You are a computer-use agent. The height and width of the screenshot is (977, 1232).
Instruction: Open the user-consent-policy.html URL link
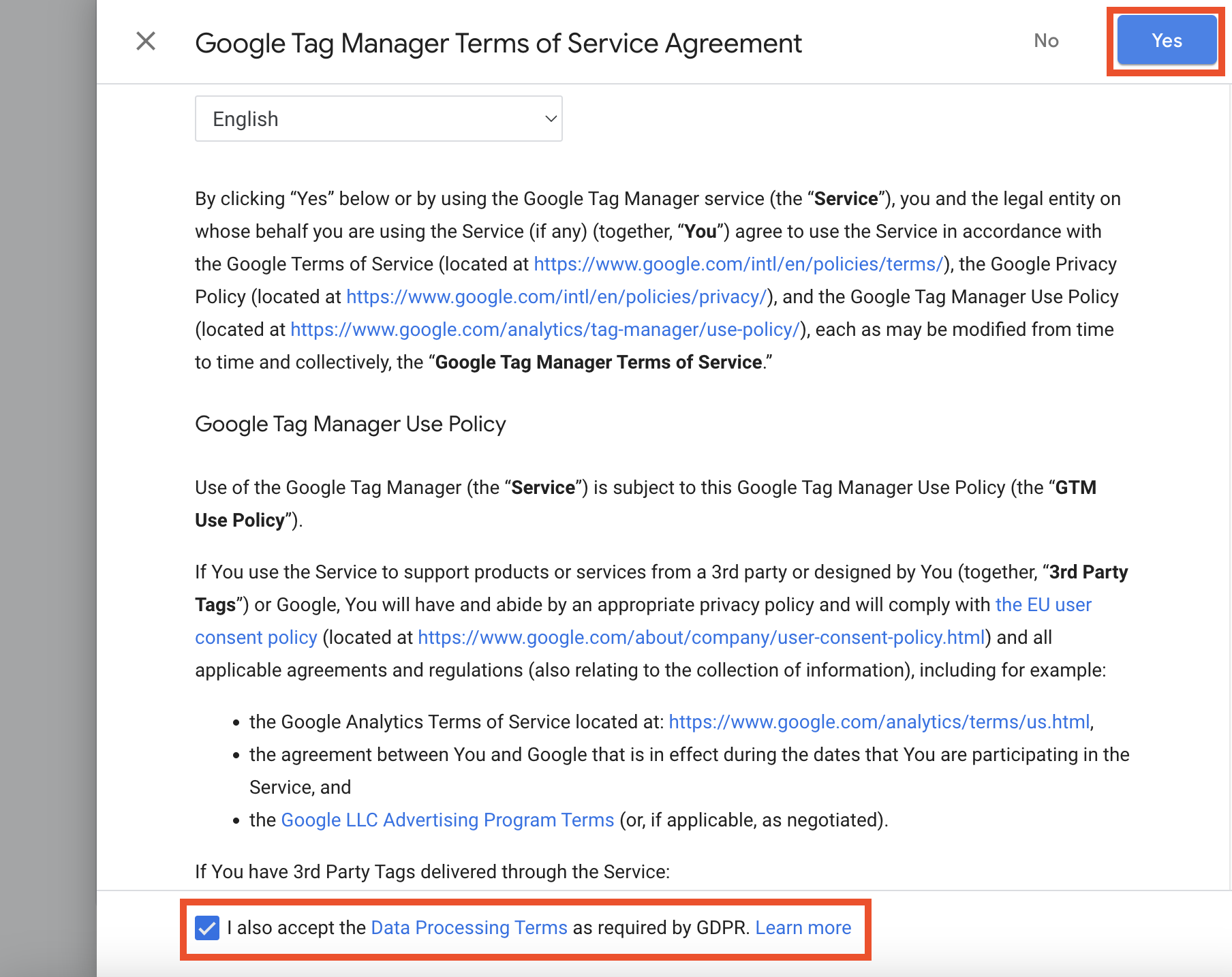point(701,638)
